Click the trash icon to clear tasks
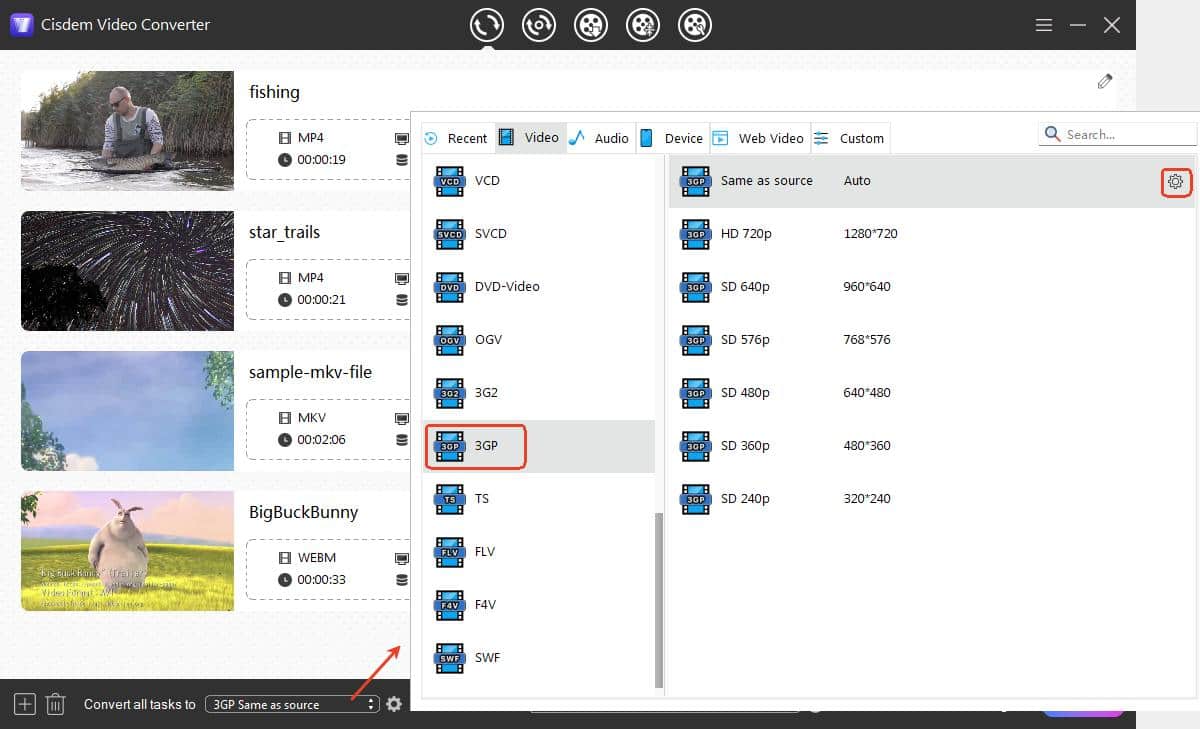 (x=56, y=704)
